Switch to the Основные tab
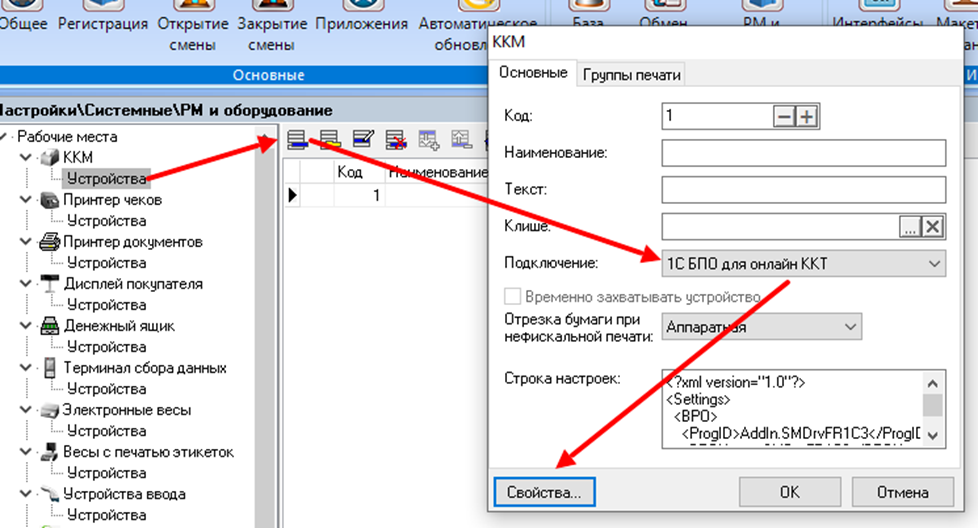 pyautogui.click(x=533, y=73)
